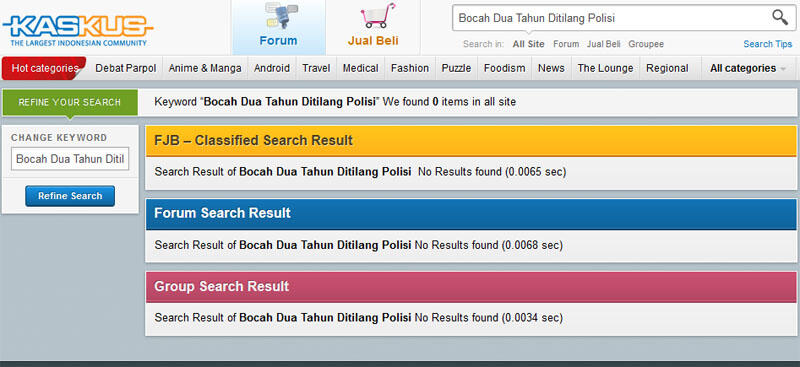The height and width of the screenshot is (367, 800).
Task: Click the top search text box
Action: click(x=610, y=18)
